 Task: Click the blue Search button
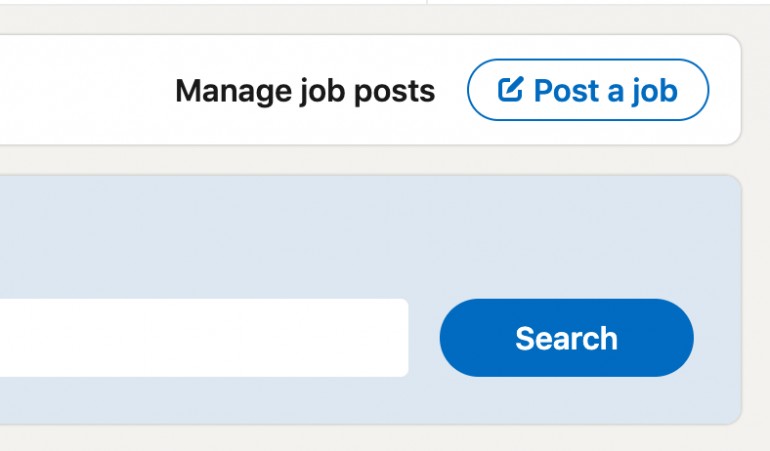click(566, 338)
